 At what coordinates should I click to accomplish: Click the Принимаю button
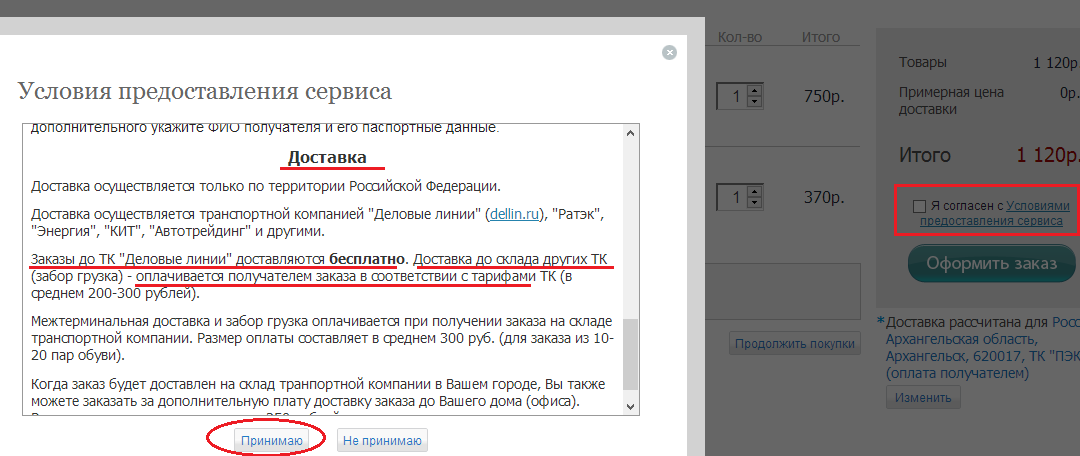[271, 440]
